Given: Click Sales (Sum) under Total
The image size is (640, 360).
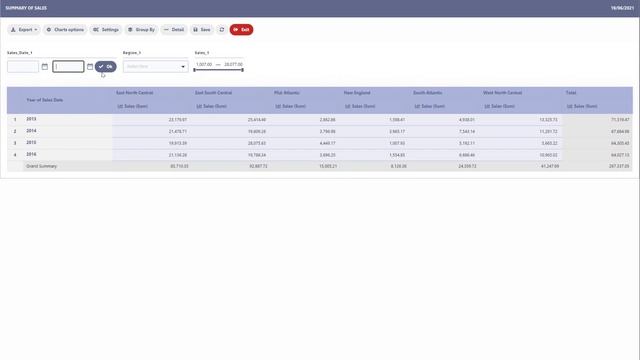Looking at the screenshot, I should coord(582,107).
